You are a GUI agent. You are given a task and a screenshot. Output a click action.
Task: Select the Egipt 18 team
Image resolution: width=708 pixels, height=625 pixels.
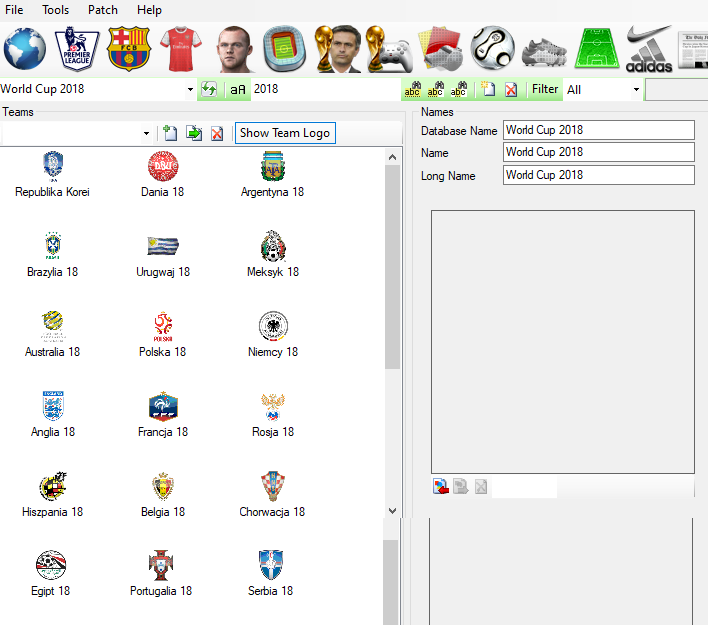click(51, 574)
